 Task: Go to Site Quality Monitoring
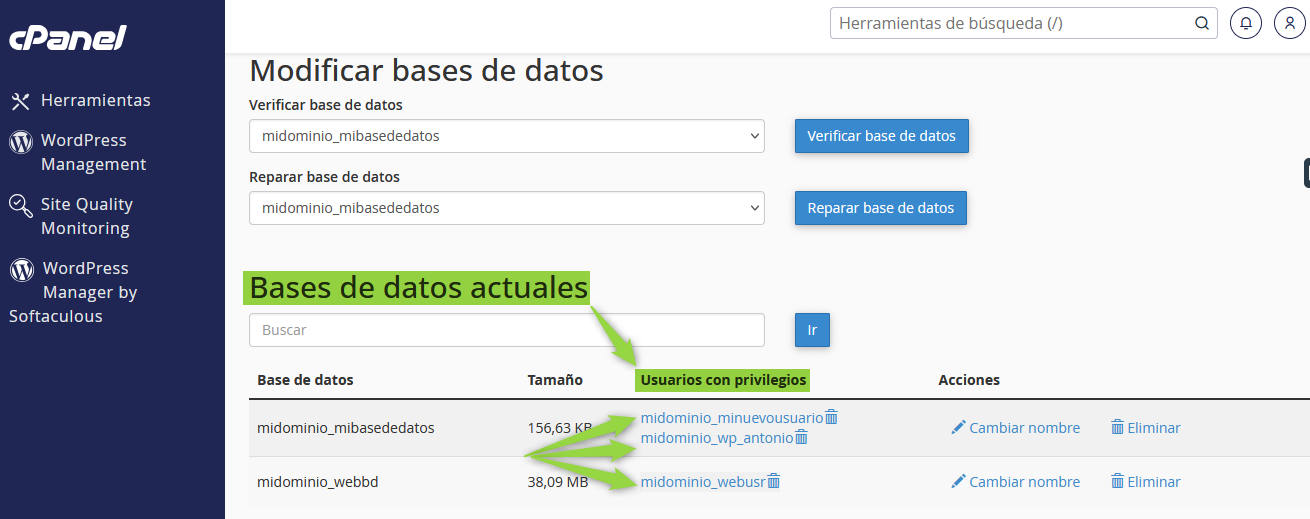86,216
